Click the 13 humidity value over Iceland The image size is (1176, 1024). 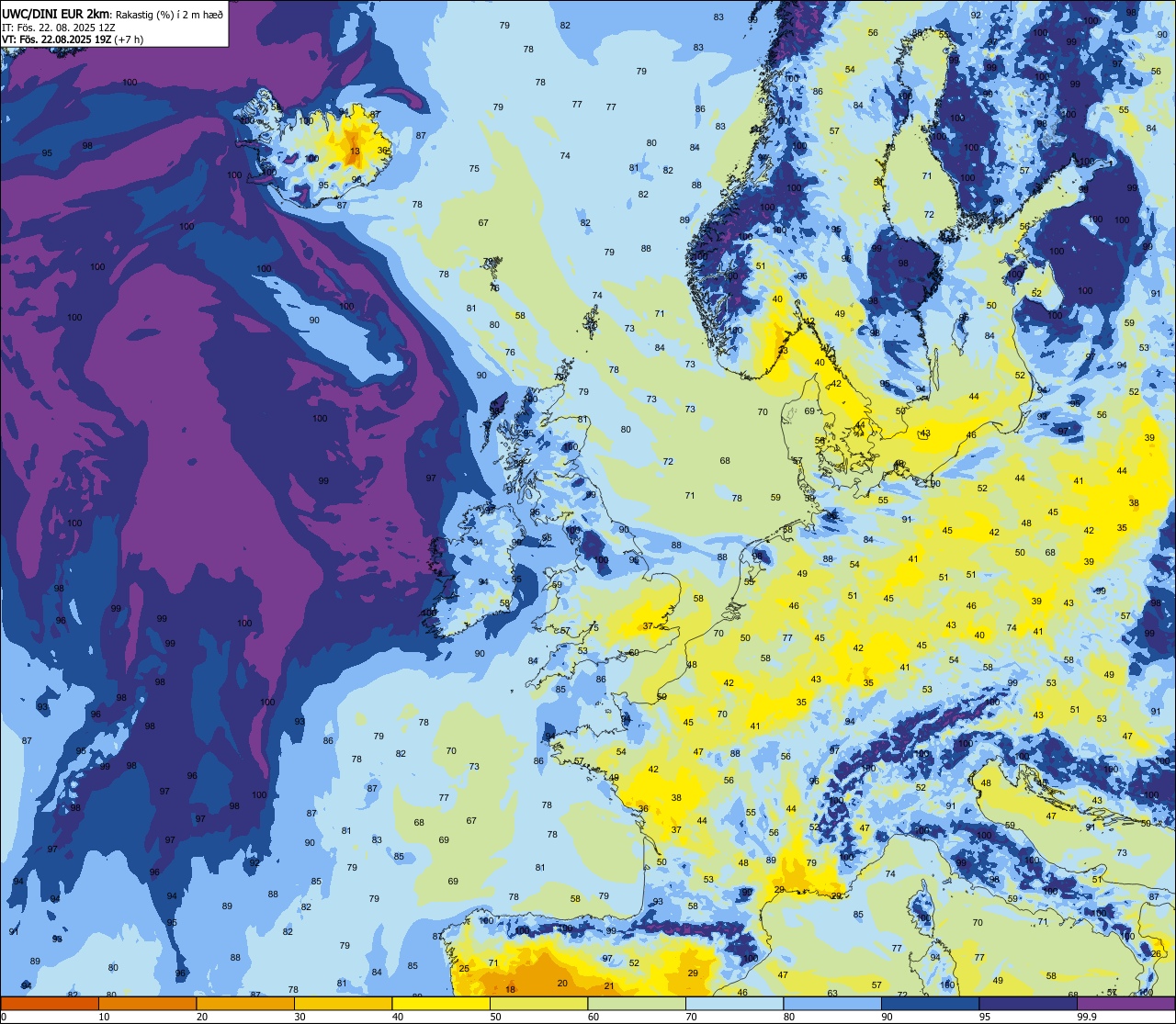point(355,151)
